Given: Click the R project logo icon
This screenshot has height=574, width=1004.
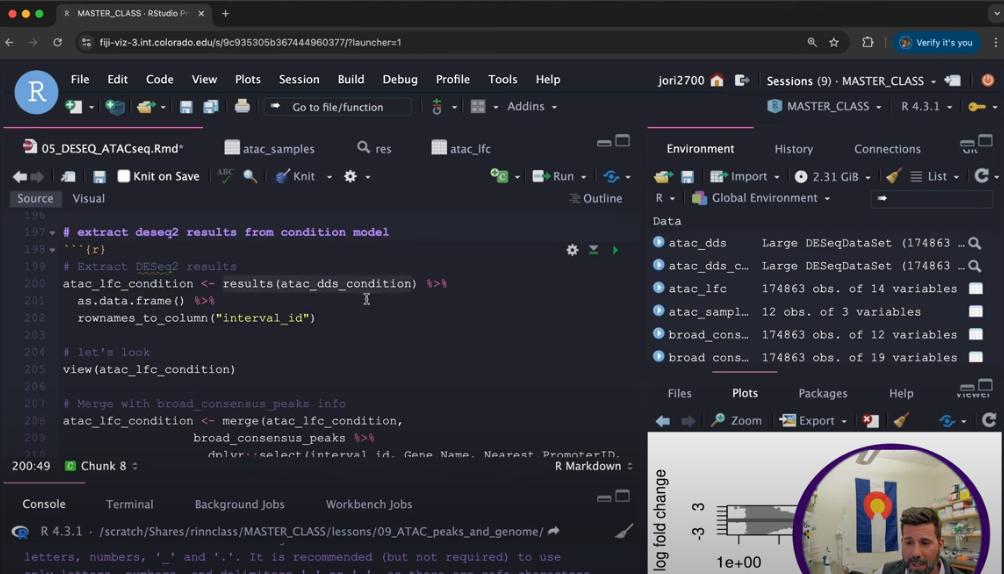Looking at the screenshot, I should point(36,92).
